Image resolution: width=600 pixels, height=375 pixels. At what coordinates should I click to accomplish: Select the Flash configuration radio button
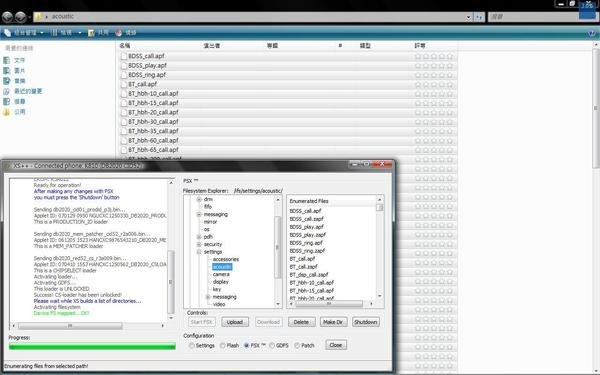tap(223, 346)
